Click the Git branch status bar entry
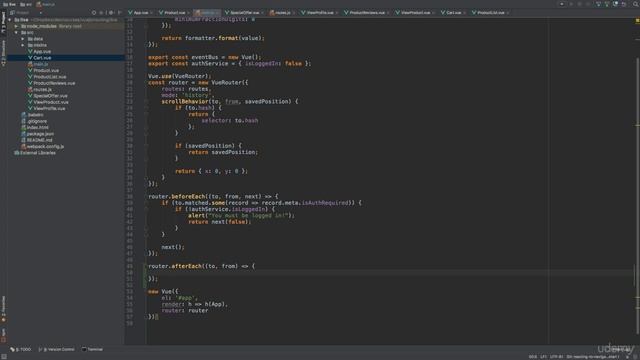Image resolution: width=640 pixels, height=360 pixels. (593, 357)
